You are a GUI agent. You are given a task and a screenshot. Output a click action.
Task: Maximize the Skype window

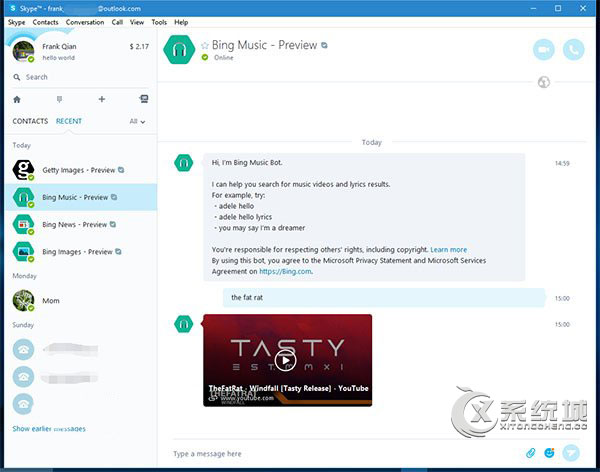[x=558, y=8]
